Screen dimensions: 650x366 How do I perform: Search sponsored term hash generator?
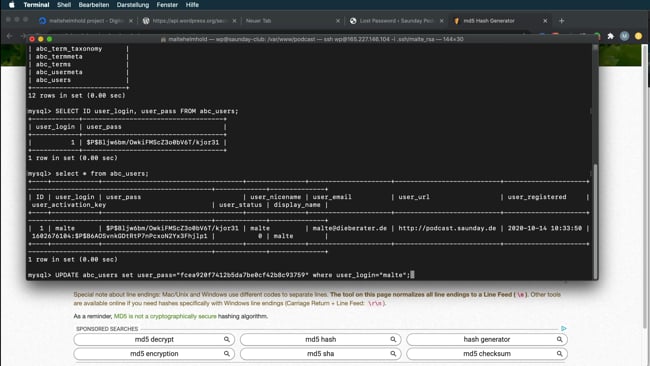pyautogui.click(x=487, y=339)
